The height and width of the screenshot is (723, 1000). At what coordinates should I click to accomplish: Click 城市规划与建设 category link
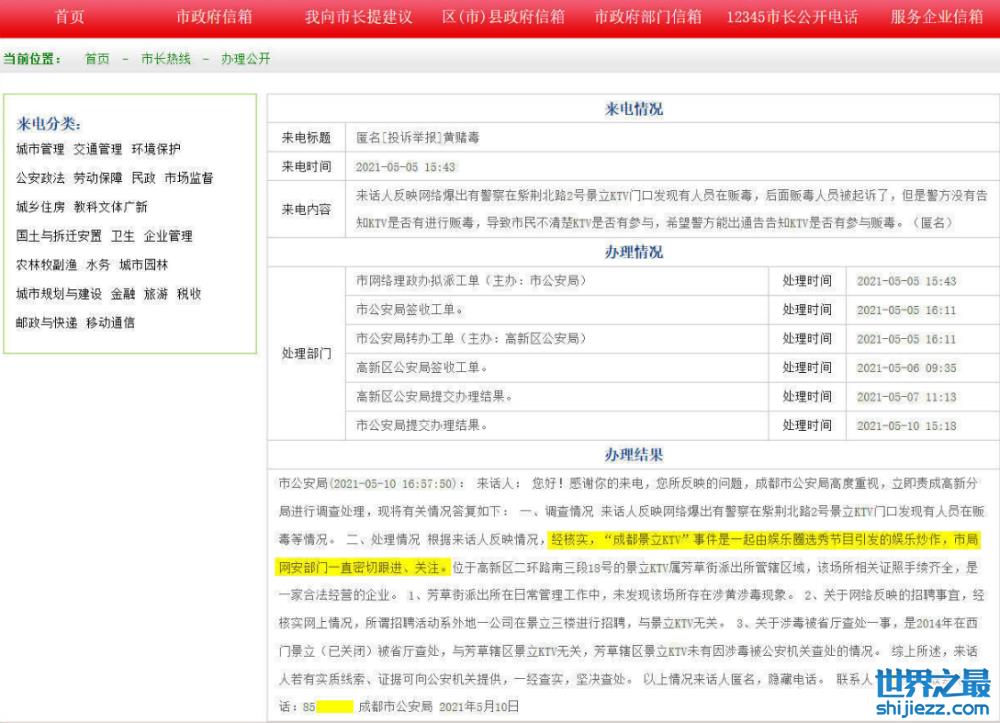59,294
